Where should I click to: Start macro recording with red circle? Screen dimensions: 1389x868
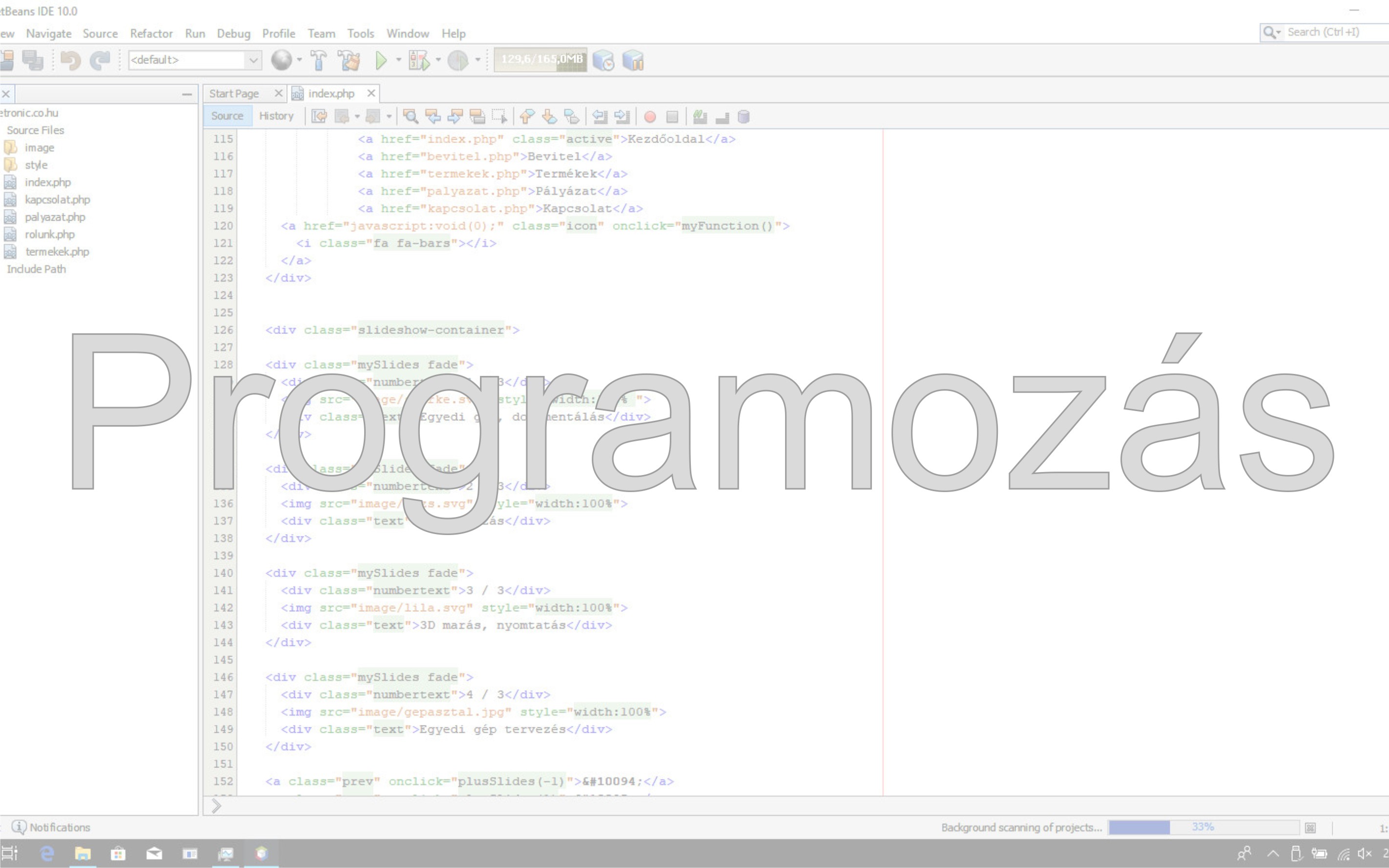coord(650,117)
